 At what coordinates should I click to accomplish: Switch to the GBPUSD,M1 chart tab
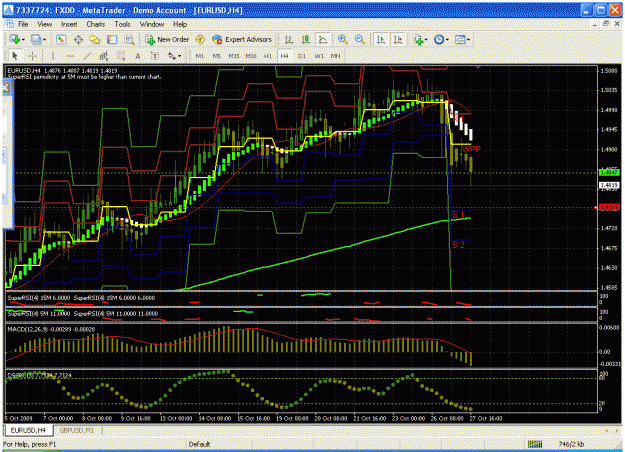pos(77,430)
